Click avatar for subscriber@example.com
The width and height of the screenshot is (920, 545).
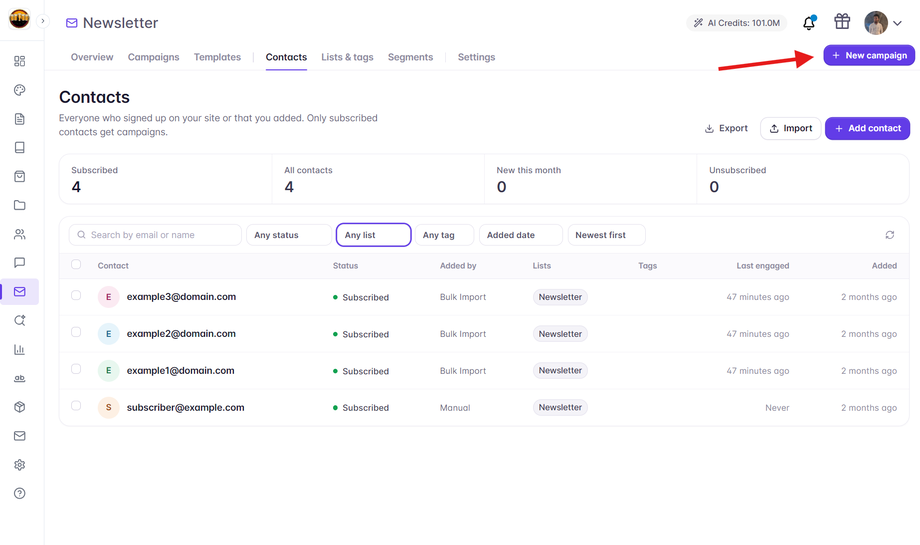click(109, 407)
